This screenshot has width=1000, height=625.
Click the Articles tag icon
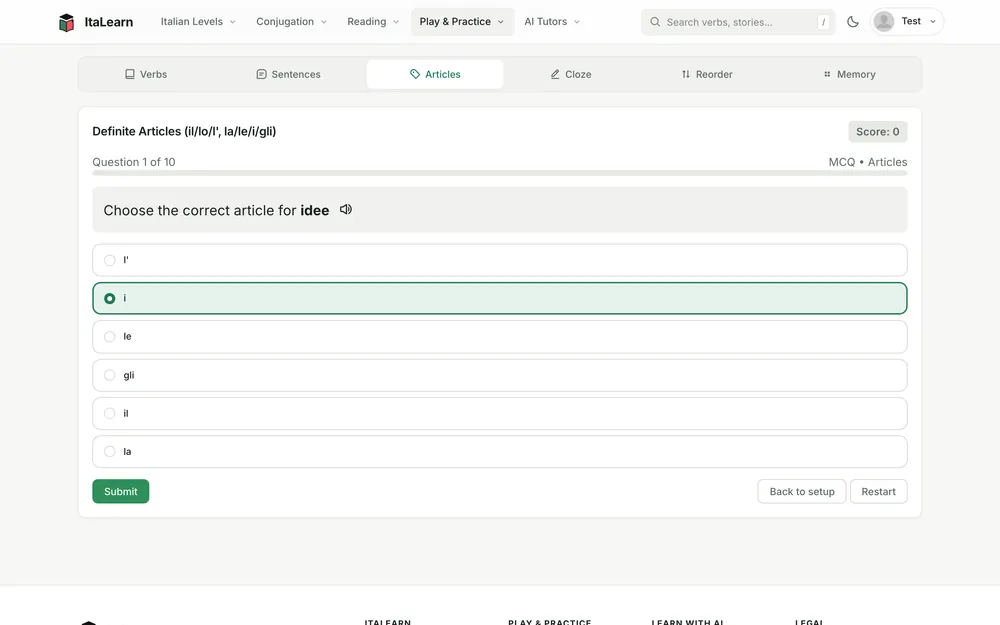415,74
